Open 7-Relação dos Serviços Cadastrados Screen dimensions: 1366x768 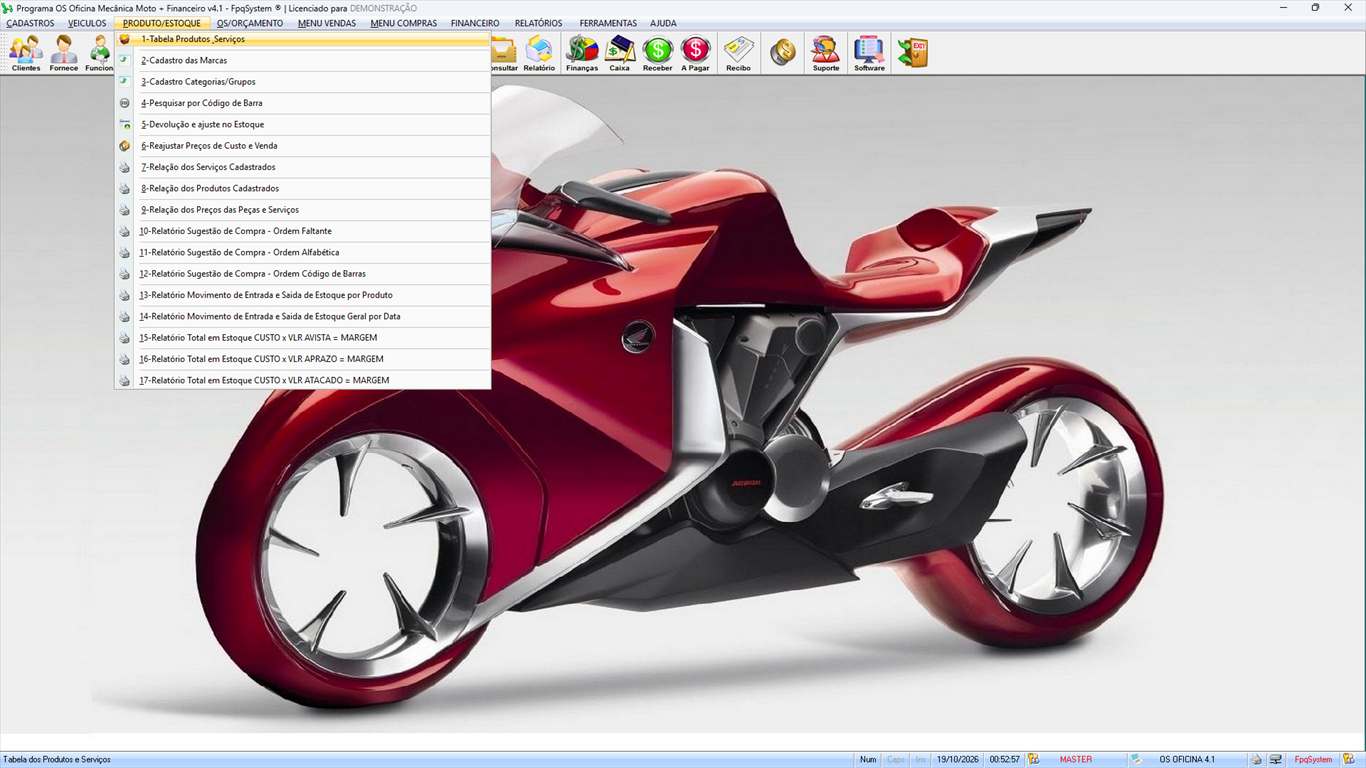pyautogui.click(x=303, y=167)
